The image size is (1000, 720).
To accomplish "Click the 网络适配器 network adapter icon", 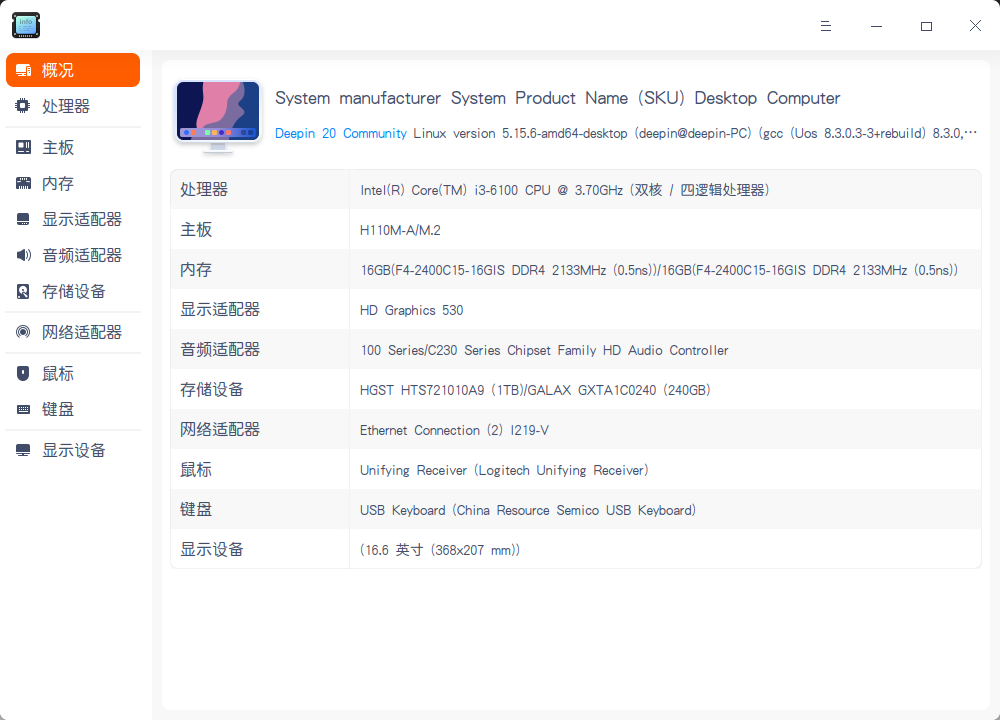I will point(22,332).
